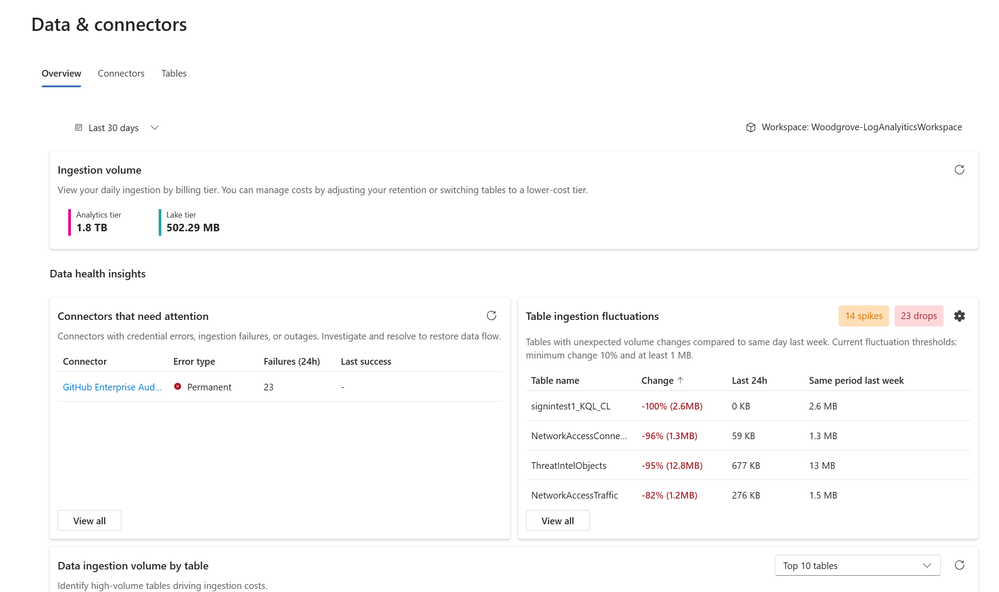Click the red Permanent error status icon

click(178, 387)
